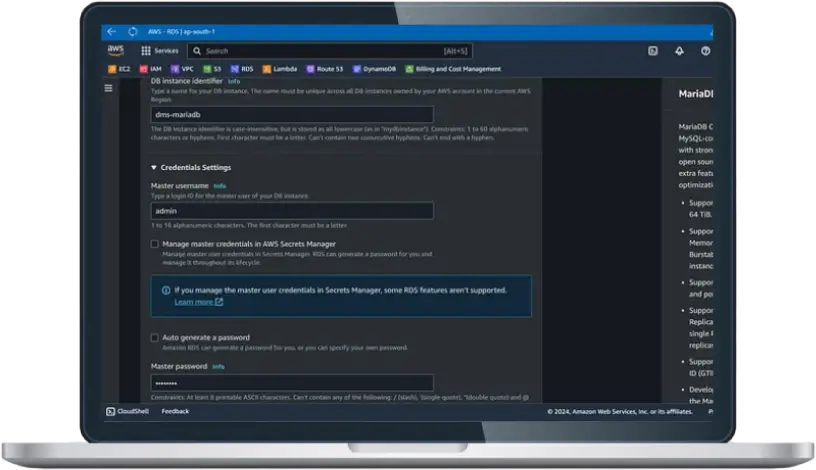Image resolution: width=816 pixels, height=470 pixels.
Task: Click the Feedback link in the footer
Action: click(x=175, y=411)
